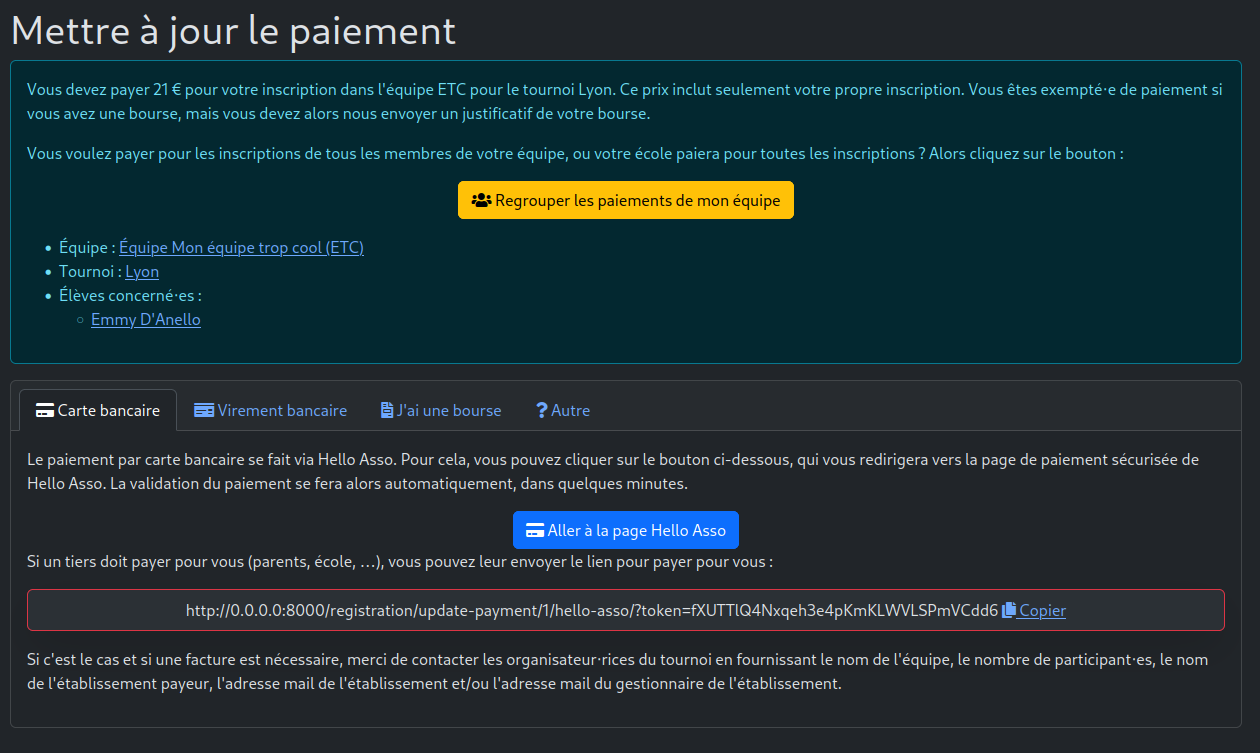Open Emmy D'Anello's registration page
This screenshot has width=1260, height=753.
(x=145, y=319)
